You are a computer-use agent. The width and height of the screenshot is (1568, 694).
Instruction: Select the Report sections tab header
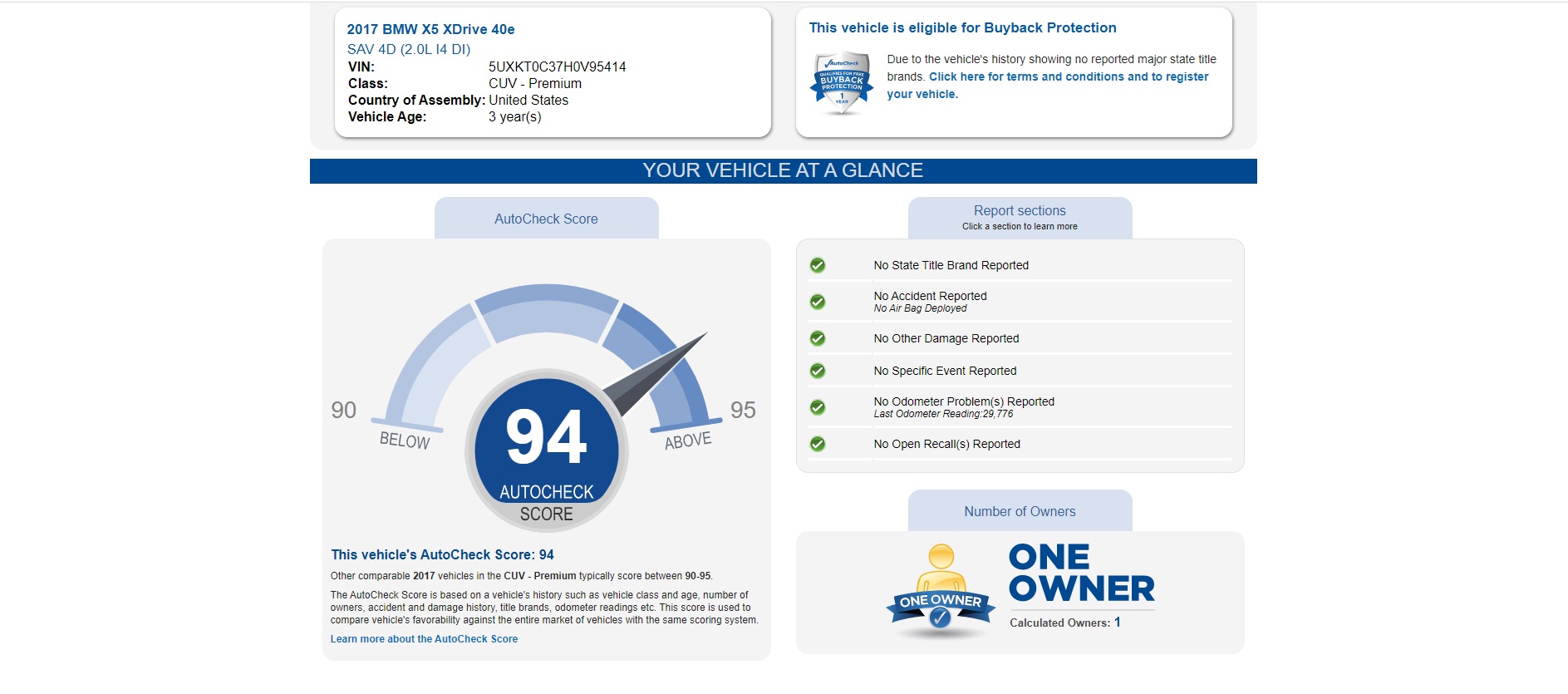tap(1020, 217)
